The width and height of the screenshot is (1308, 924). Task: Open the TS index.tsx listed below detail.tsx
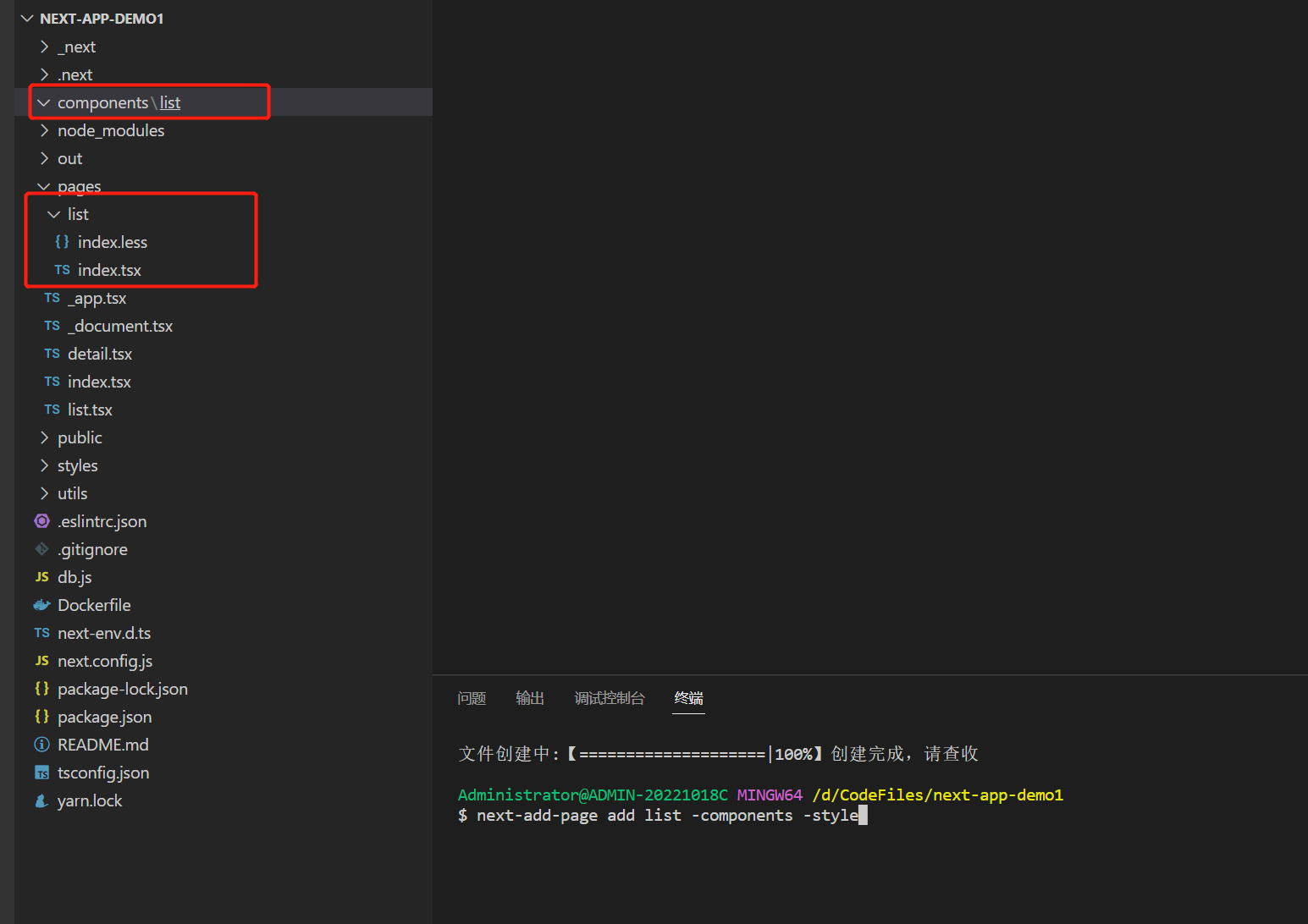point(99,382)
